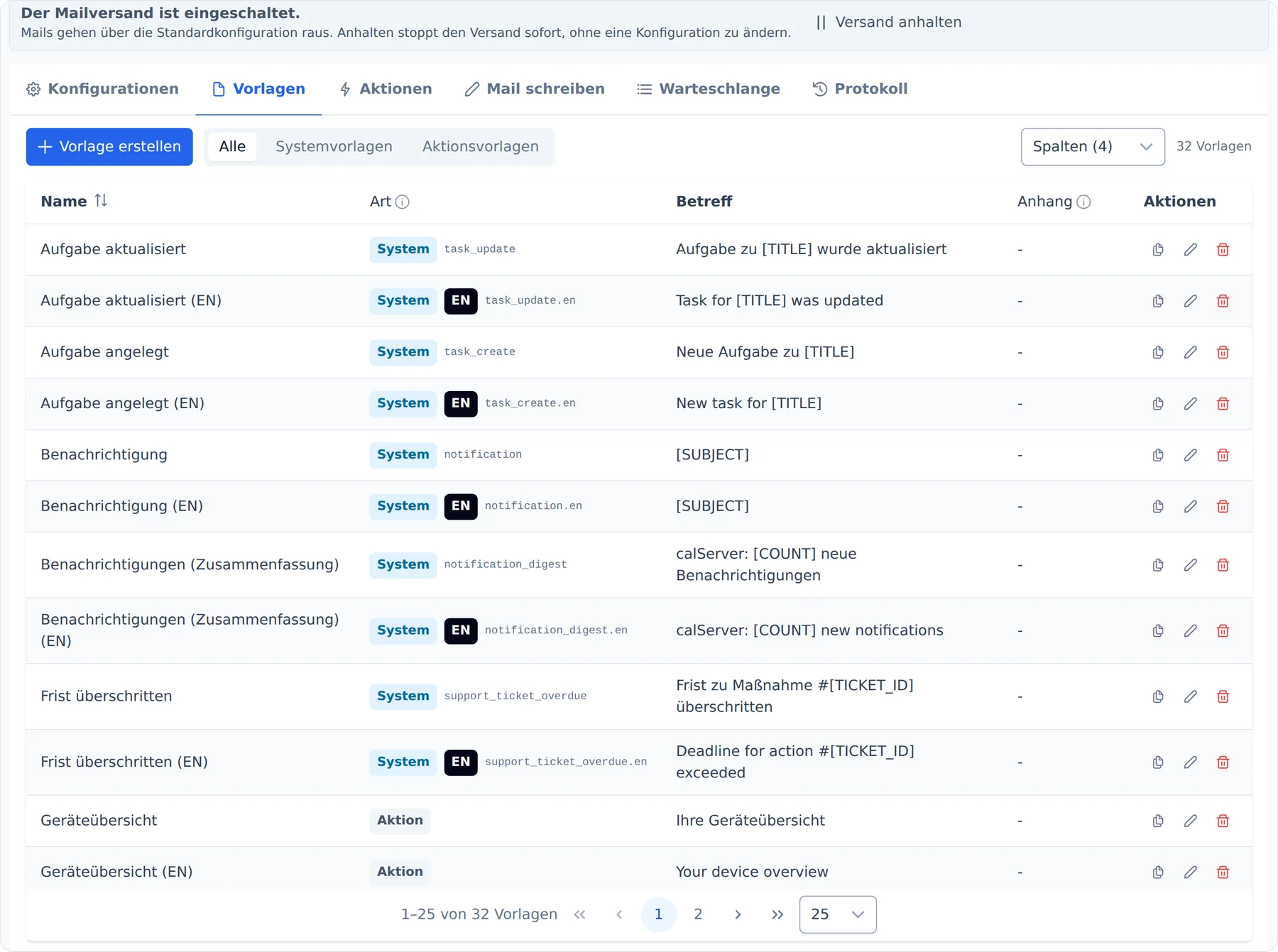
Task: Edit the Aufgabe aktualisiert template
Action: (x=1191, y=249)
